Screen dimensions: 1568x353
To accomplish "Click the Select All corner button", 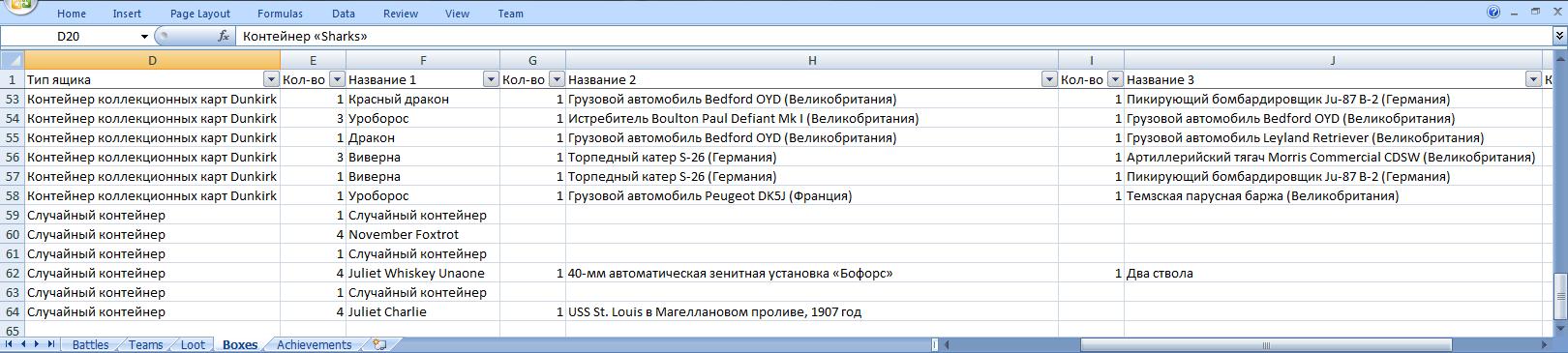I will point(12,60).
